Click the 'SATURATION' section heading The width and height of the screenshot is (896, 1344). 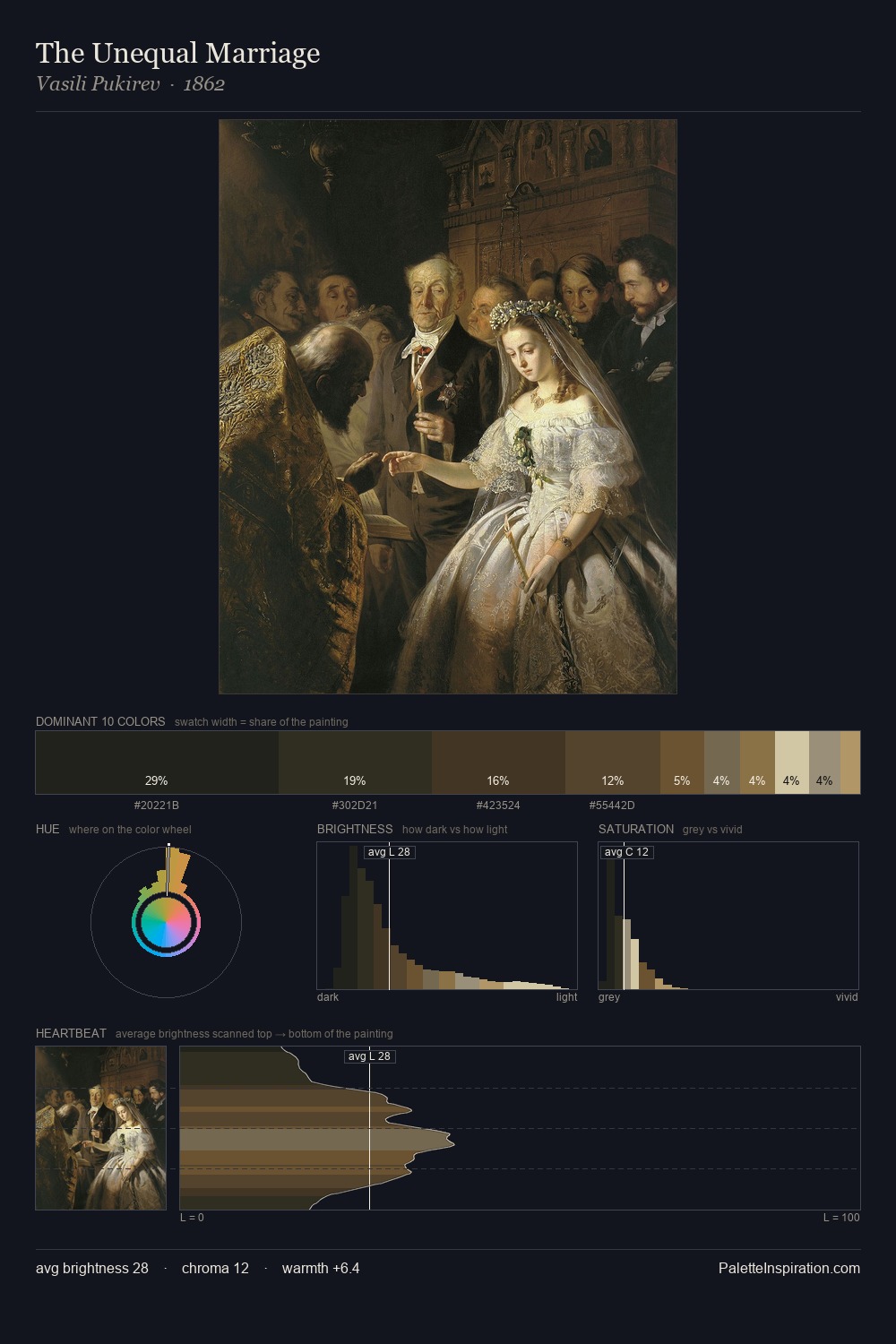tap(636, 829)
